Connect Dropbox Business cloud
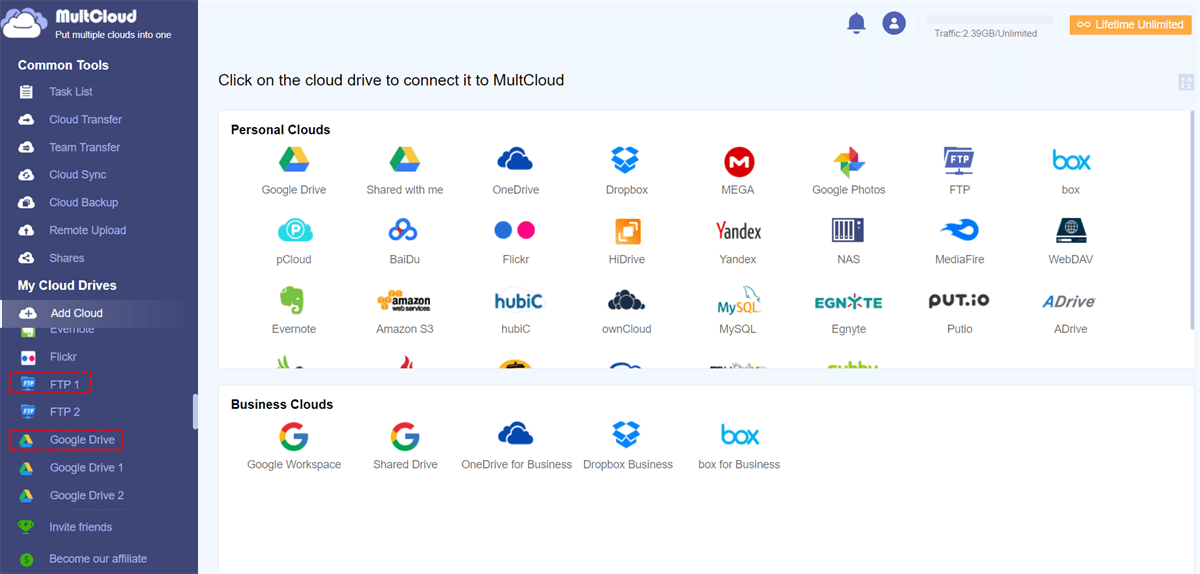The width and height of the screenshot is (1200, 574). click(627, 446)
